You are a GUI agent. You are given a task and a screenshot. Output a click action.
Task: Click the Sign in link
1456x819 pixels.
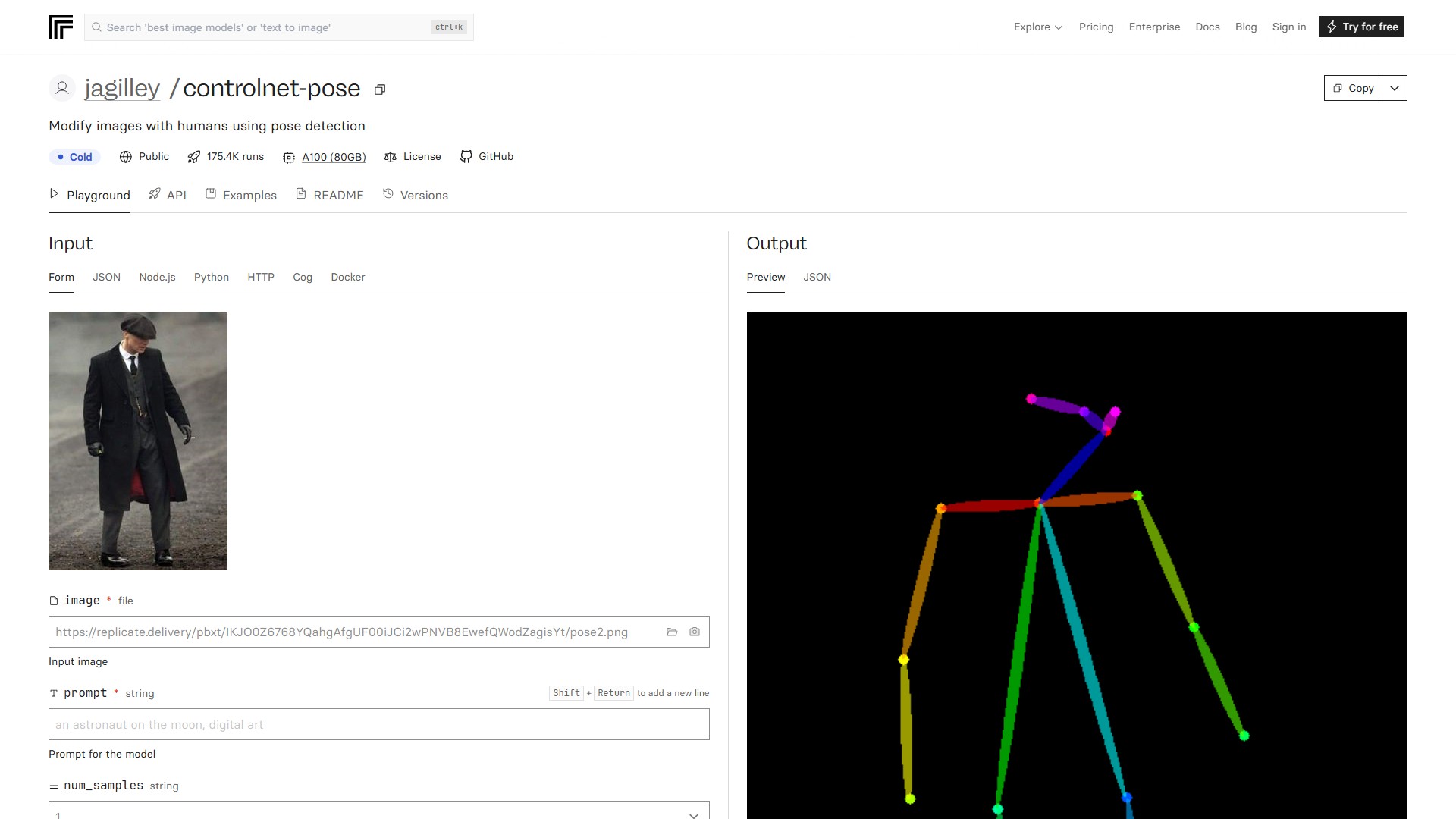[1288, 27]
